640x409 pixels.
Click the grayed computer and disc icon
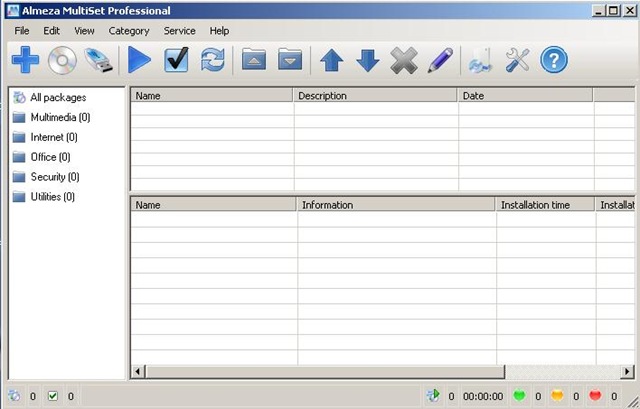click(x=480, y=60)
